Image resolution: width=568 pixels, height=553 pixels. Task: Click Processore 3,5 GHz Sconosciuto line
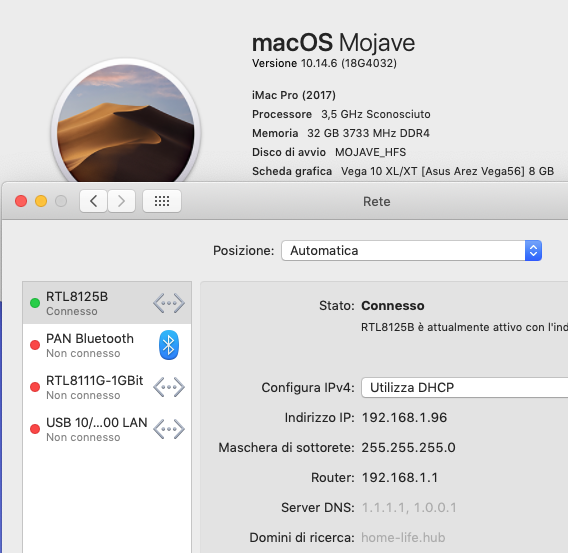tap(341, 114)
